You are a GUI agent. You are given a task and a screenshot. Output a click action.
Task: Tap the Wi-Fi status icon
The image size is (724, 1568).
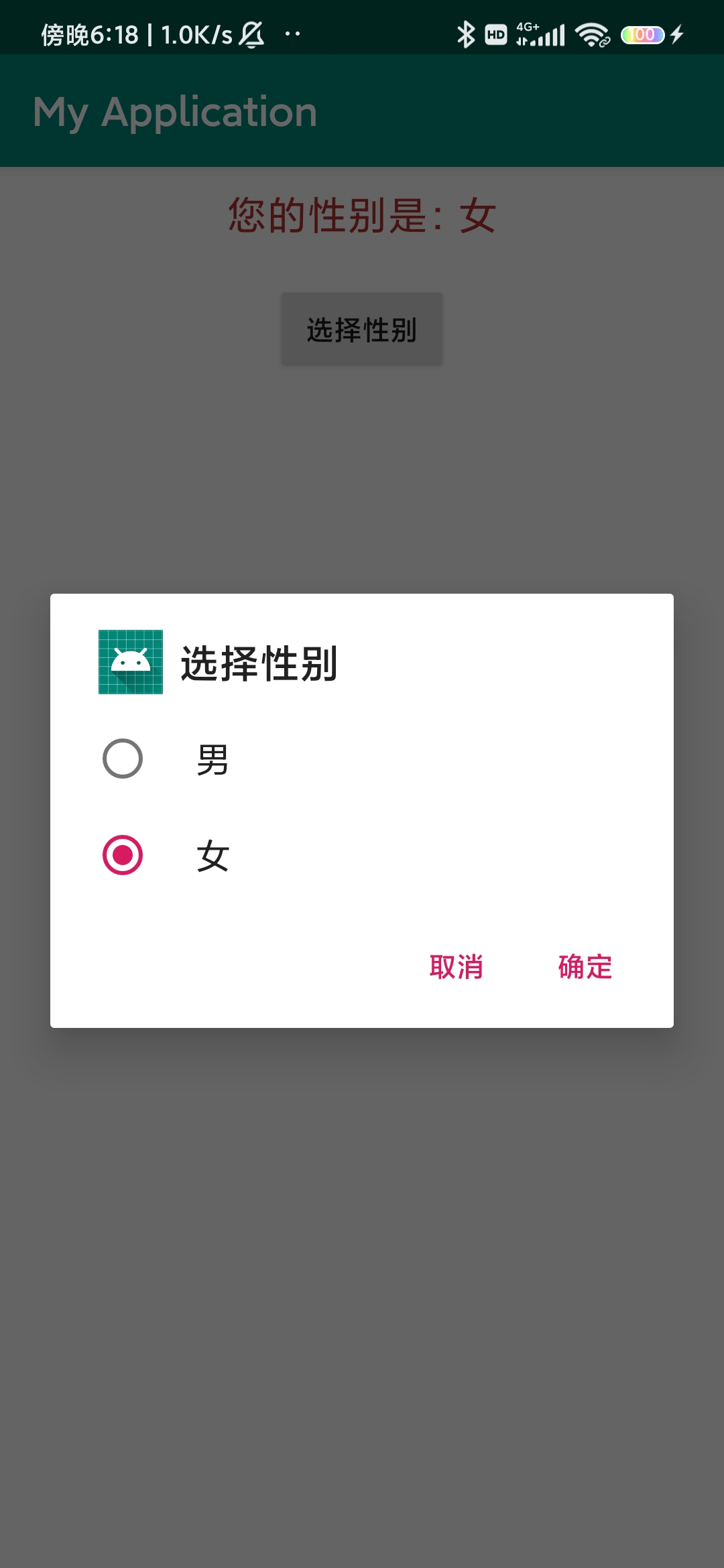(593, 35)
